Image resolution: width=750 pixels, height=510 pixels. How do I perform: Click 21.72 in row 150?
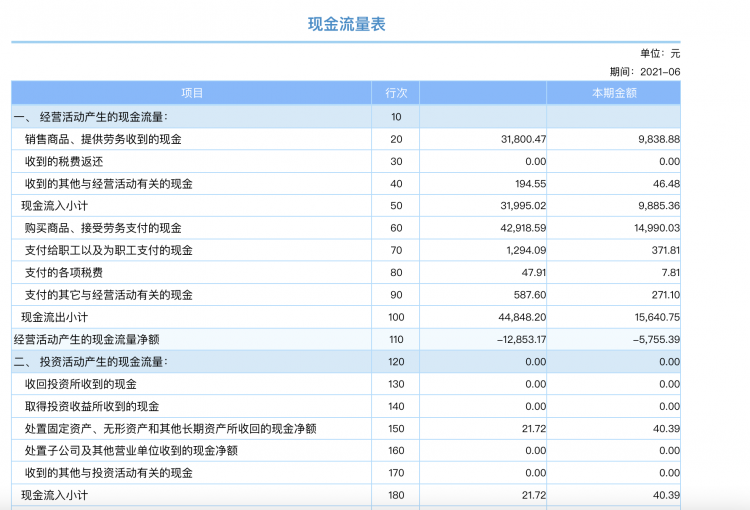pos(534,429)
